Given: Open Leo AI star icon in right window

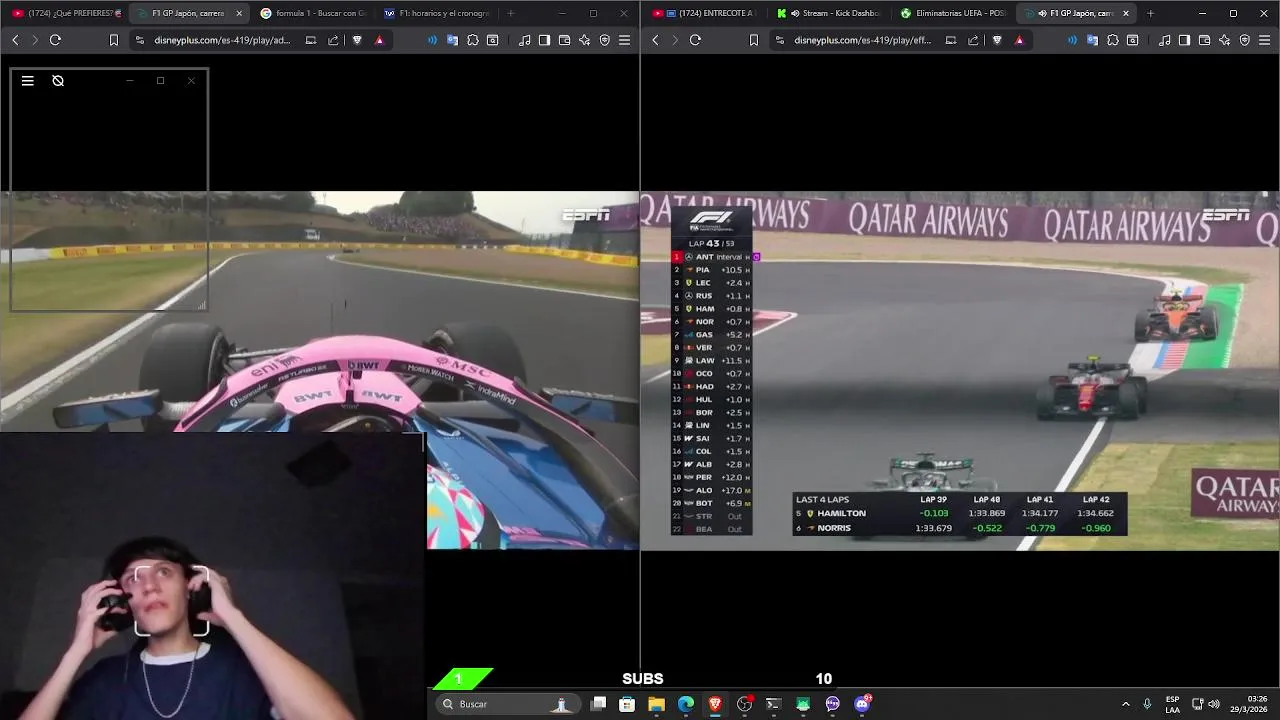Looking at the screenshot, I should [1225, 40].
